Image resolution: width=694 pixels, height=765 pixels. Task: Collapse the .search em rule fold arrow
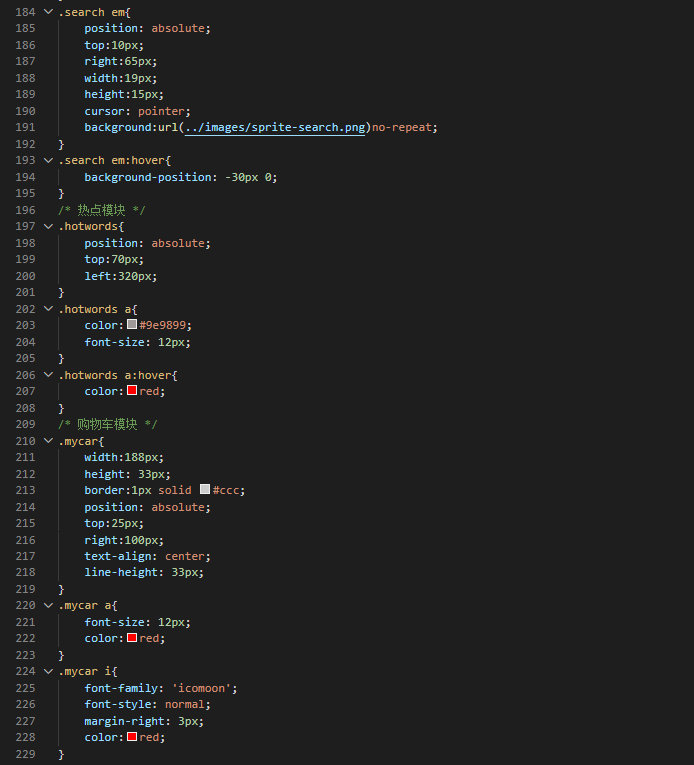tap(48, 12)
